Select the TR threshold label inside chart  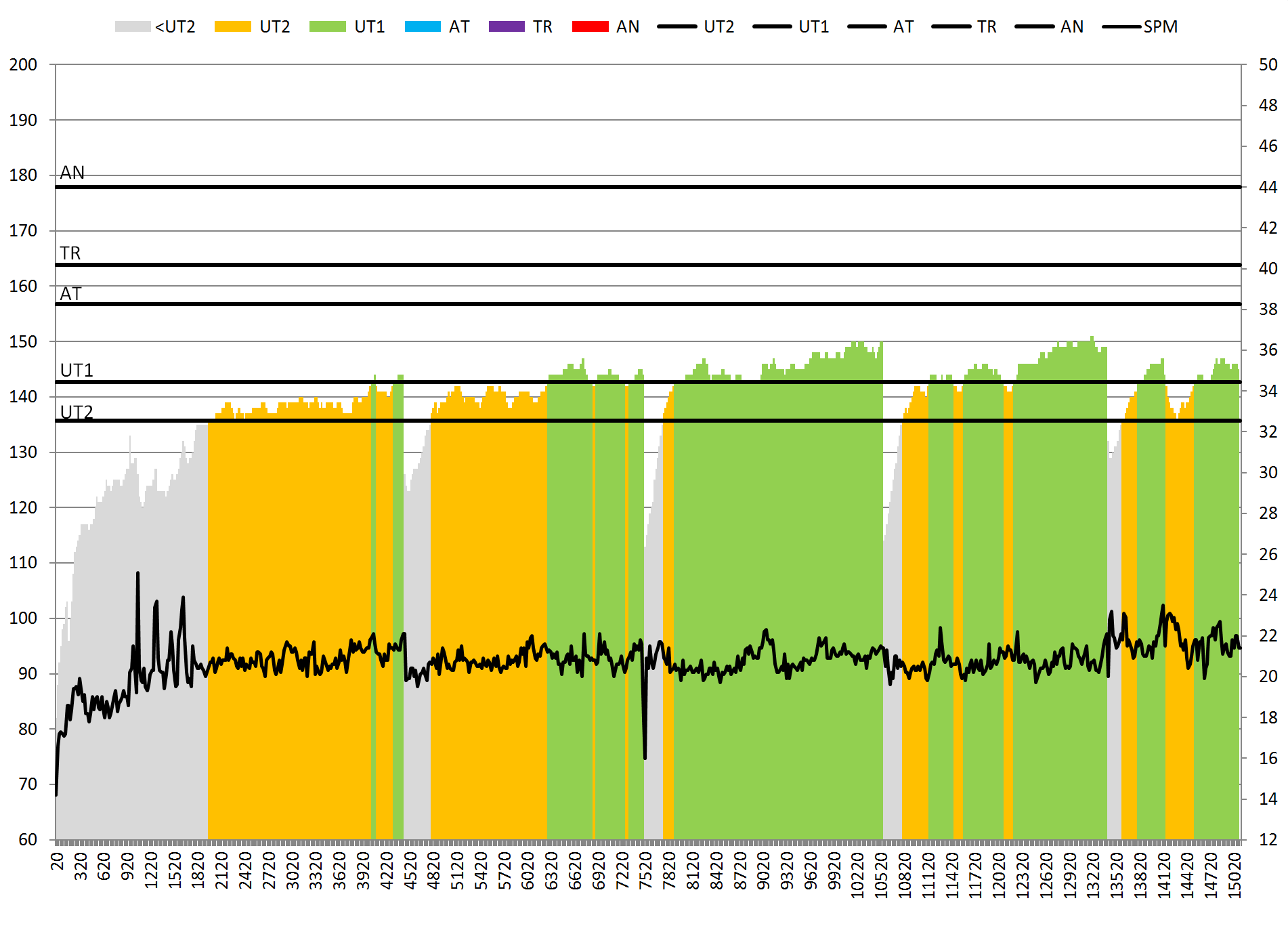point(70,253)
